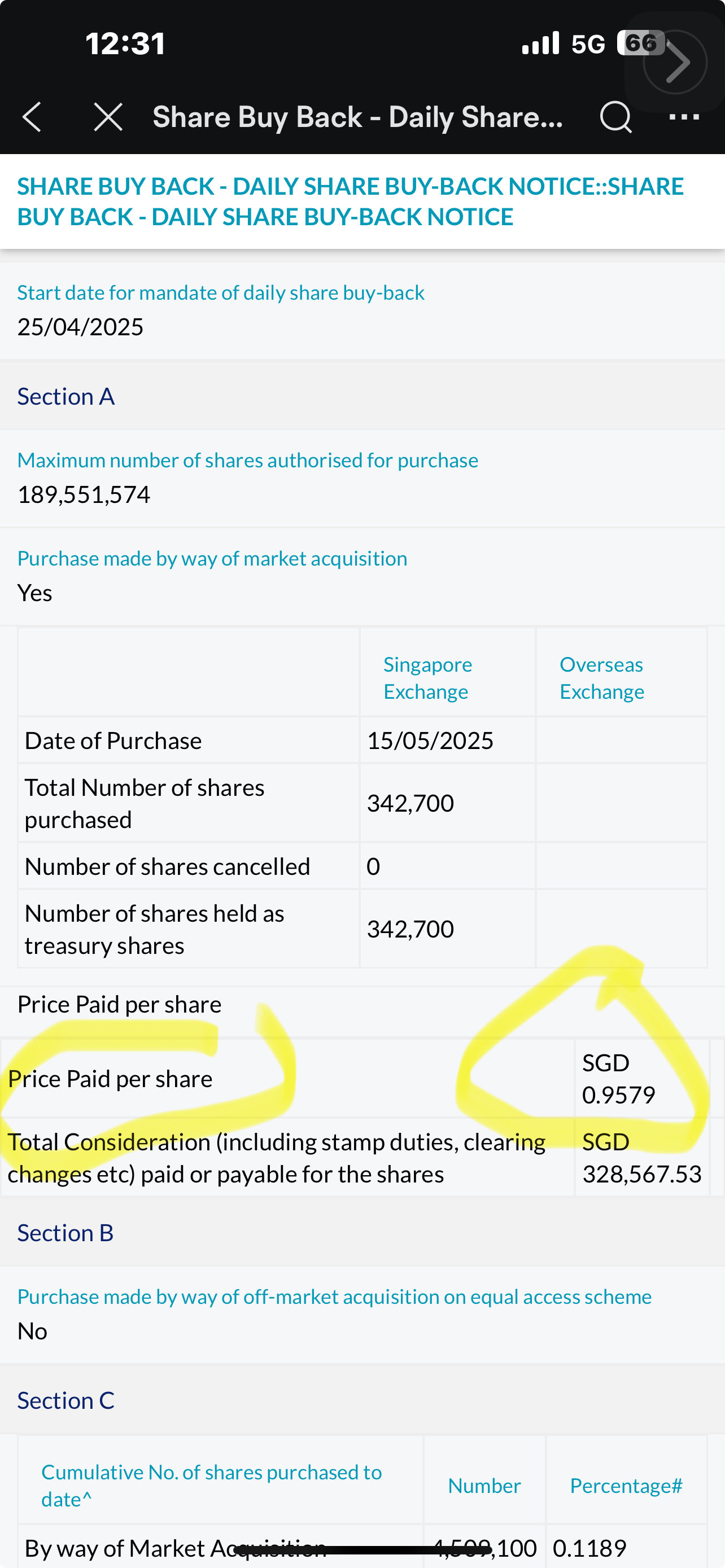
Task: Tap the Section C heading
Action: click(x=65, y=1400)
